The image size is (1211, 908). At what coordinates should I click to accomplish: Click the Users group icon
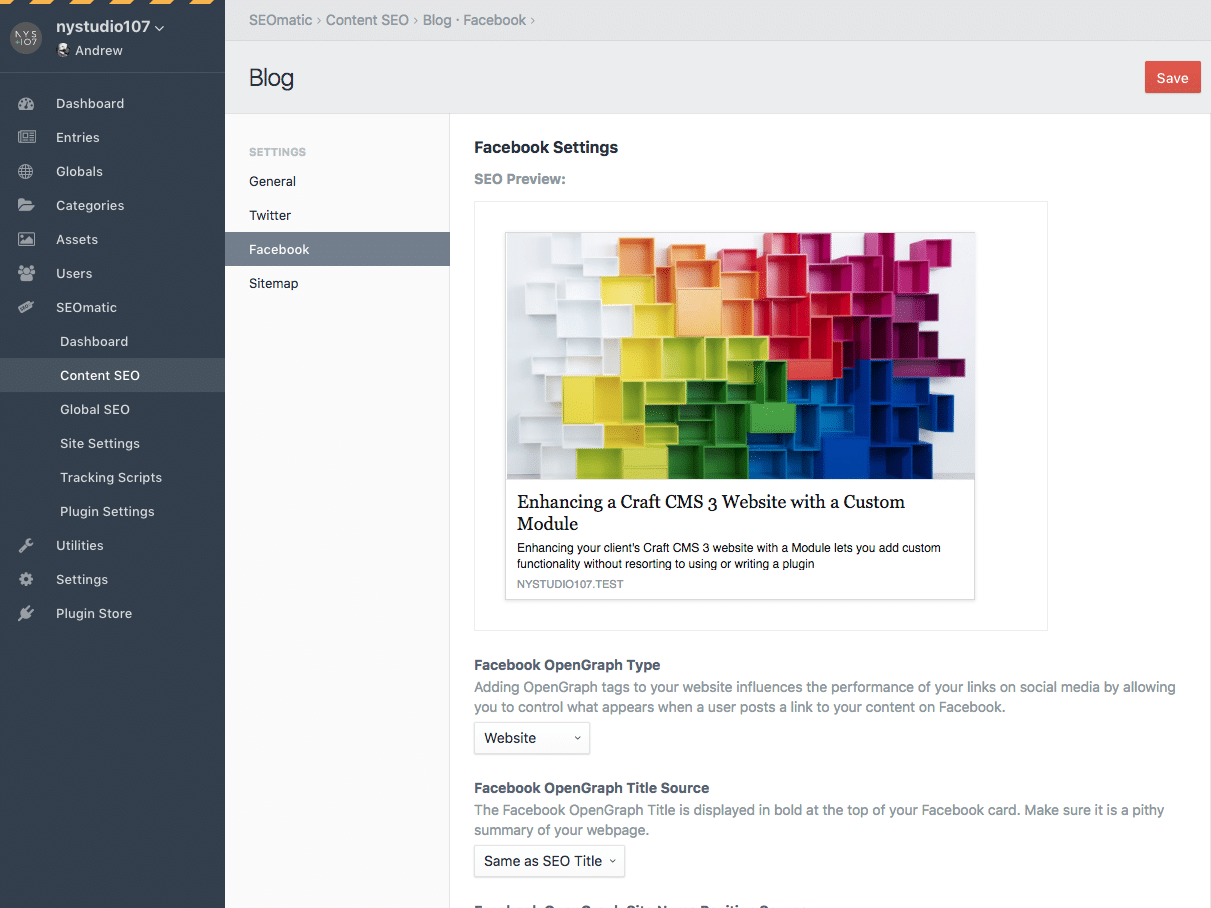pyautogui.click(x=26, y=273)
